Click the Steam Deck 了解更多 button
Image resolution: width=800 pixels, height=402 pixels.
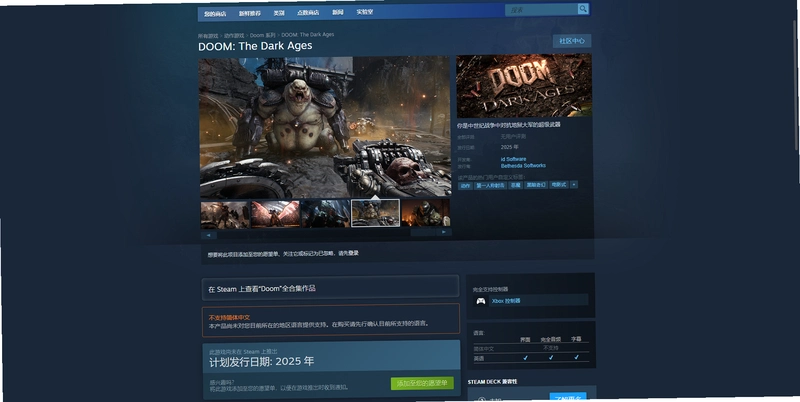click(567, 397)
